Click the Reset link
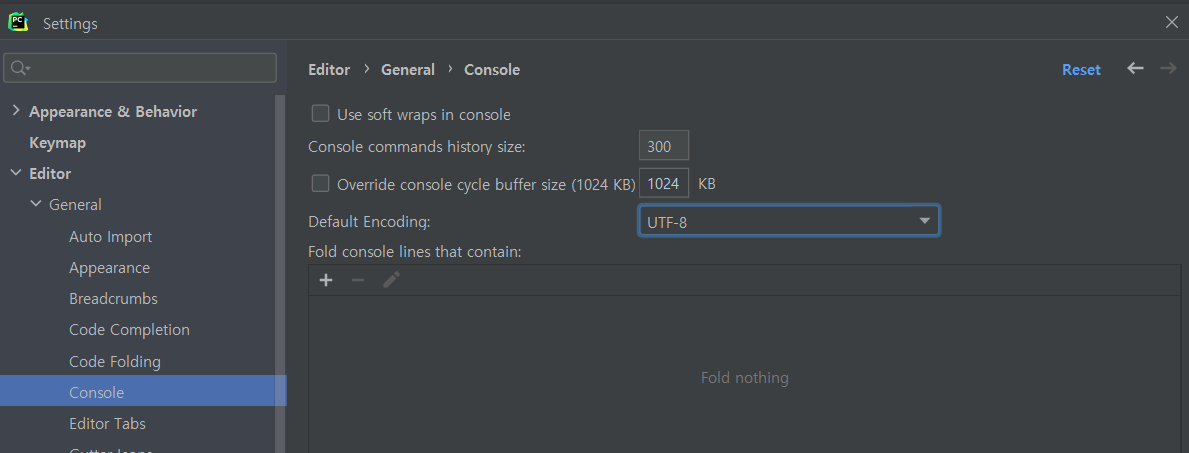1189x453 pixels. tap(1081, 69)
